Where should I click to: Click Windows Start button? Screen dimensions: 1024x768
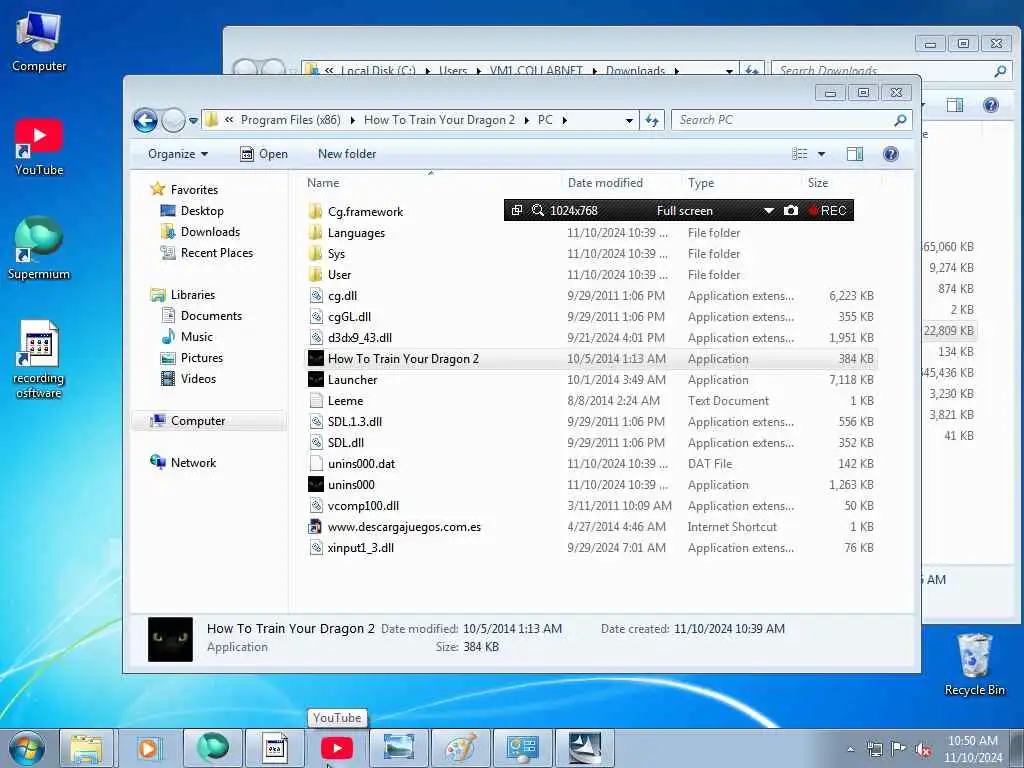(x=26, y=748)
